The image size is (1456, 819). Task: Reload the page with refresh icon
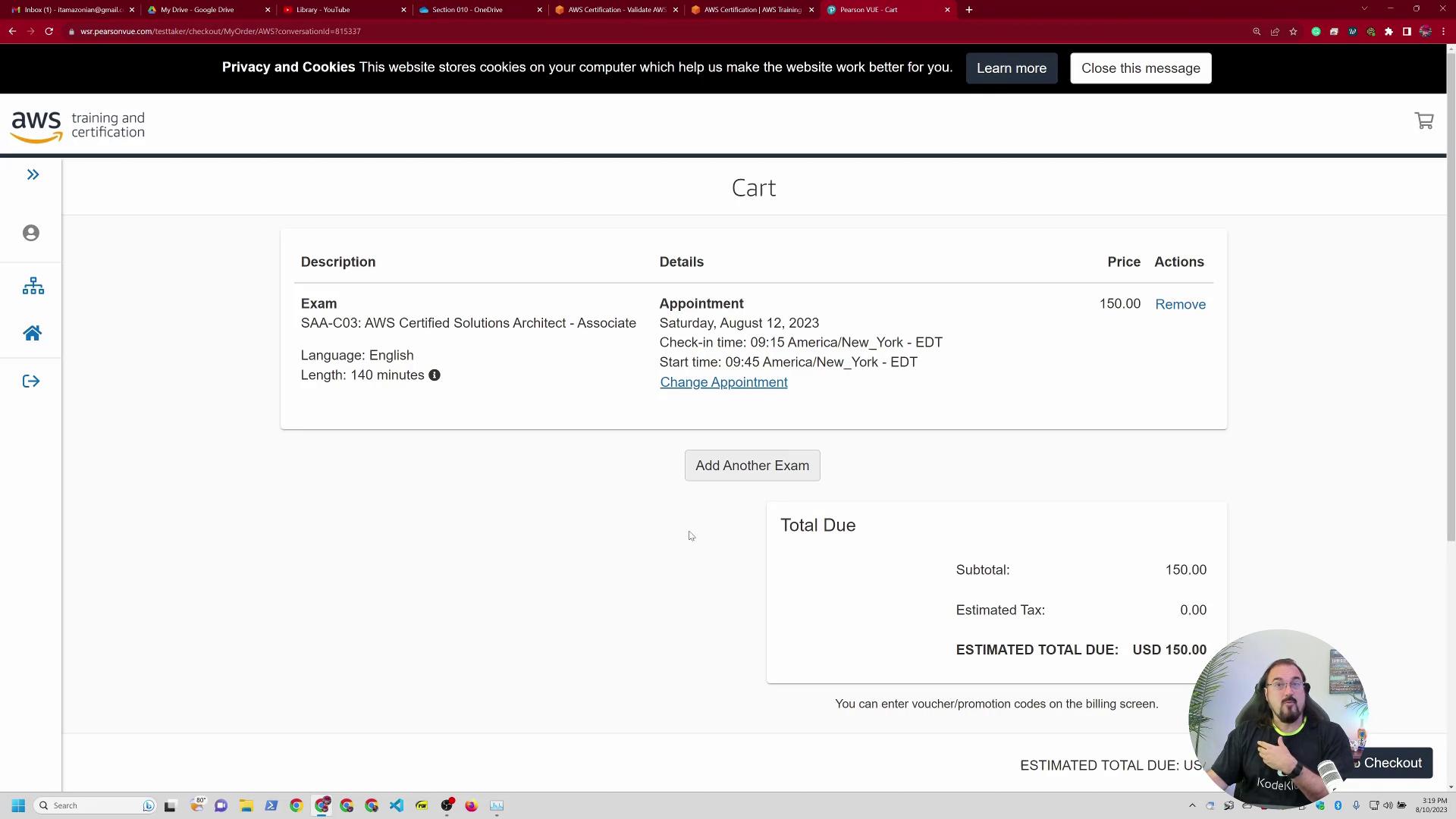49,31
